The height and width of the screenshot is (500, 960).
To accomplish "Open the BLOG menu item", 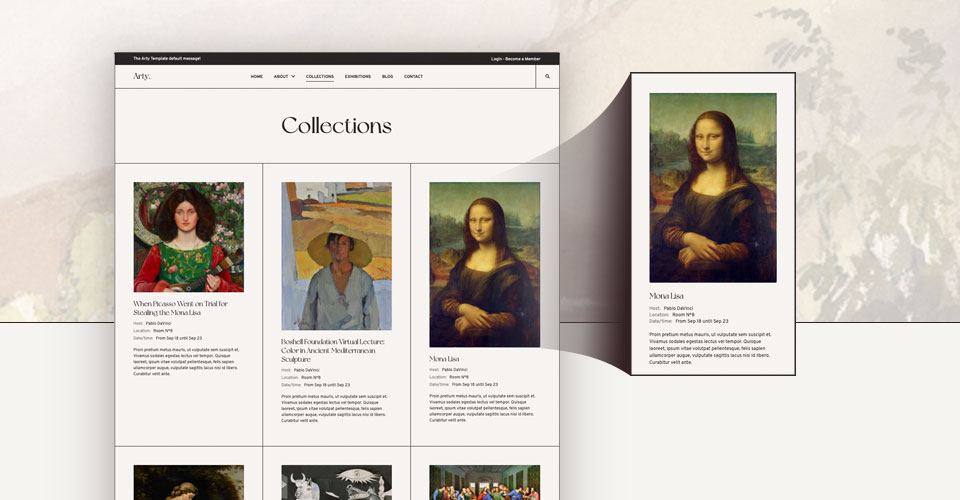I will [388, 76].
